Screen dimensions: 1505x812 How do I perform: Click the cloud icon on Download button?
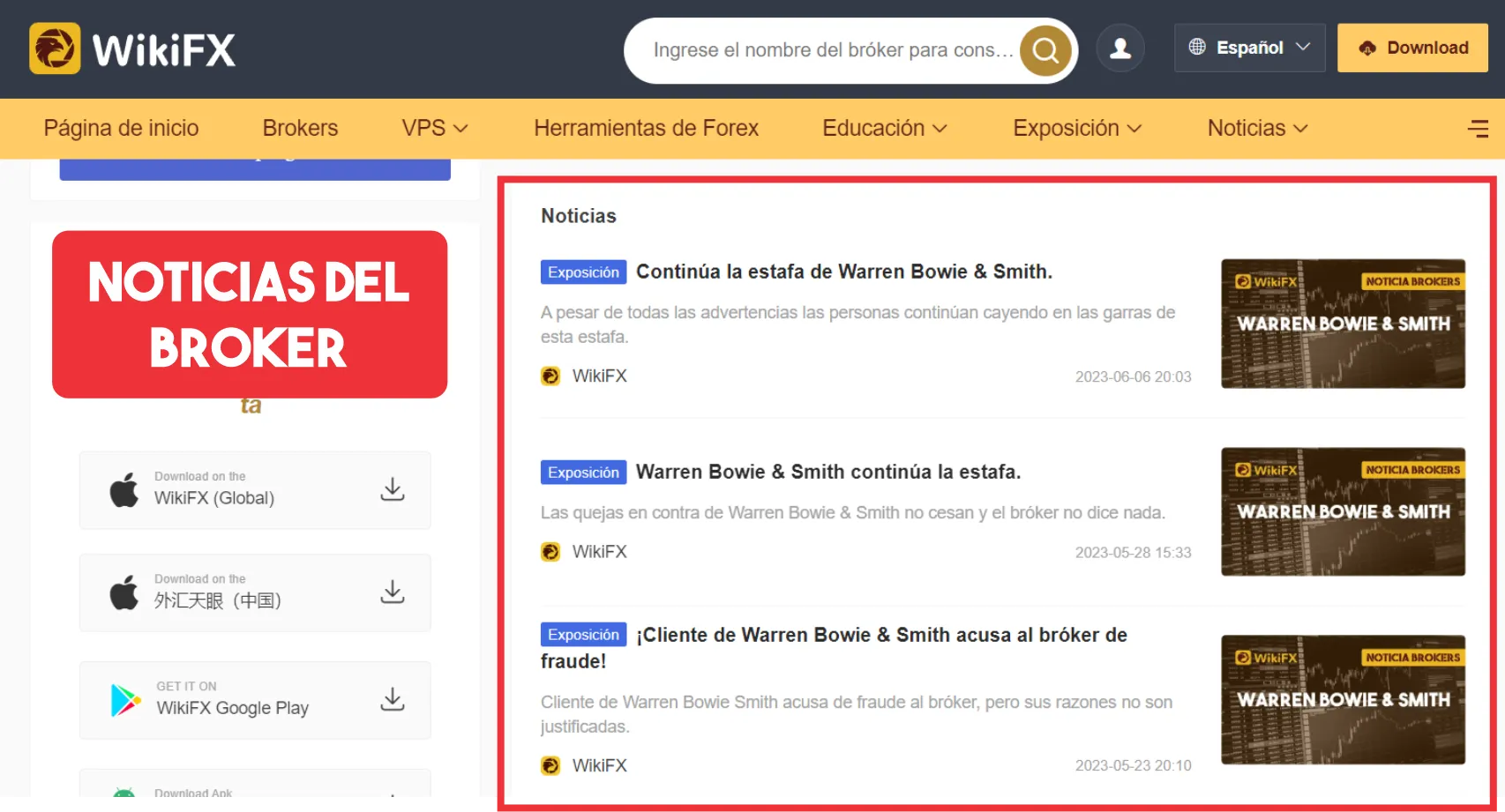click(1367, 48)
